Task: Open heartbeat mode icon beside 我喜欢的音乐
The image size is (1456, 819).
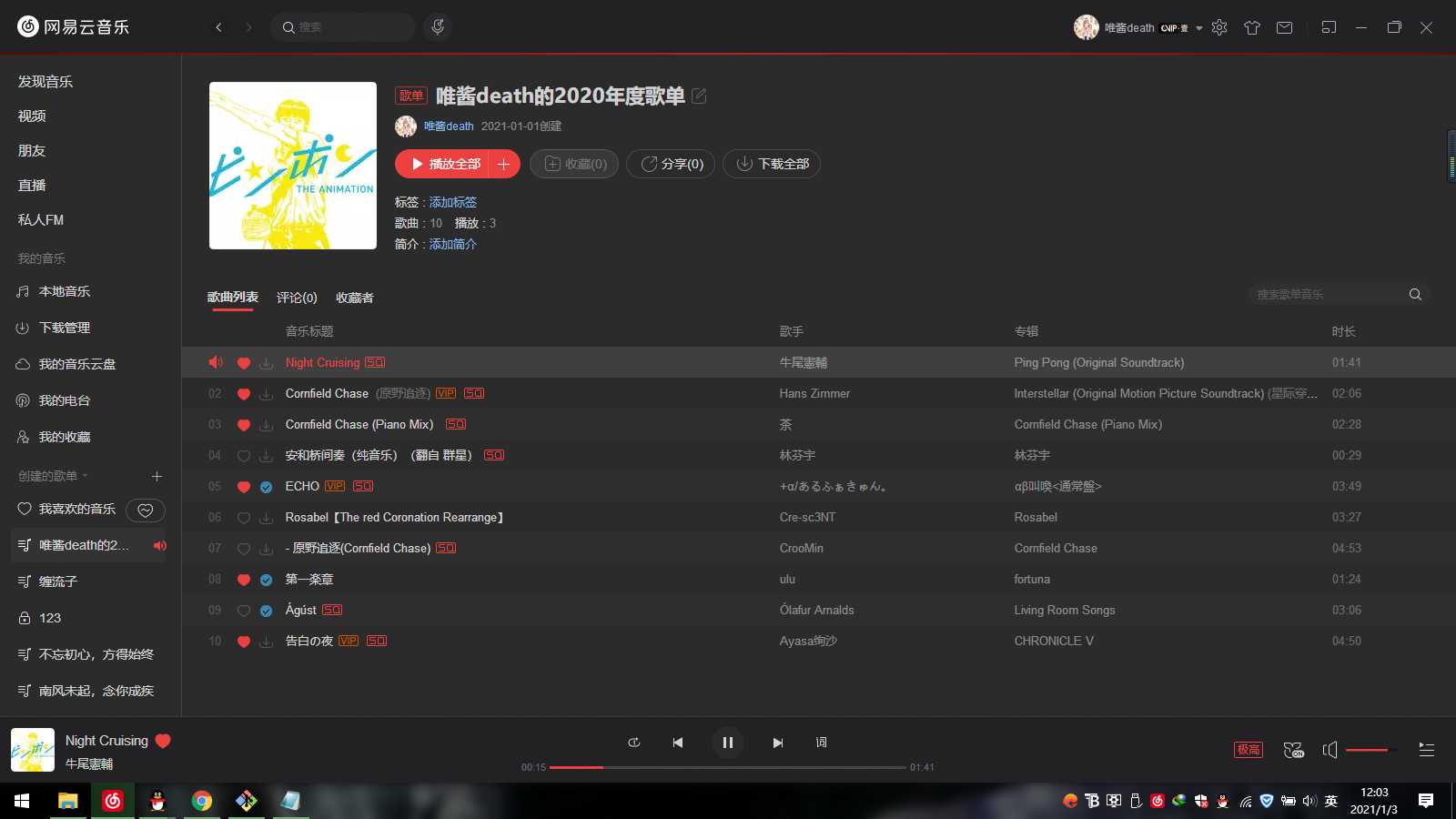Action: [x=146, y=511]
